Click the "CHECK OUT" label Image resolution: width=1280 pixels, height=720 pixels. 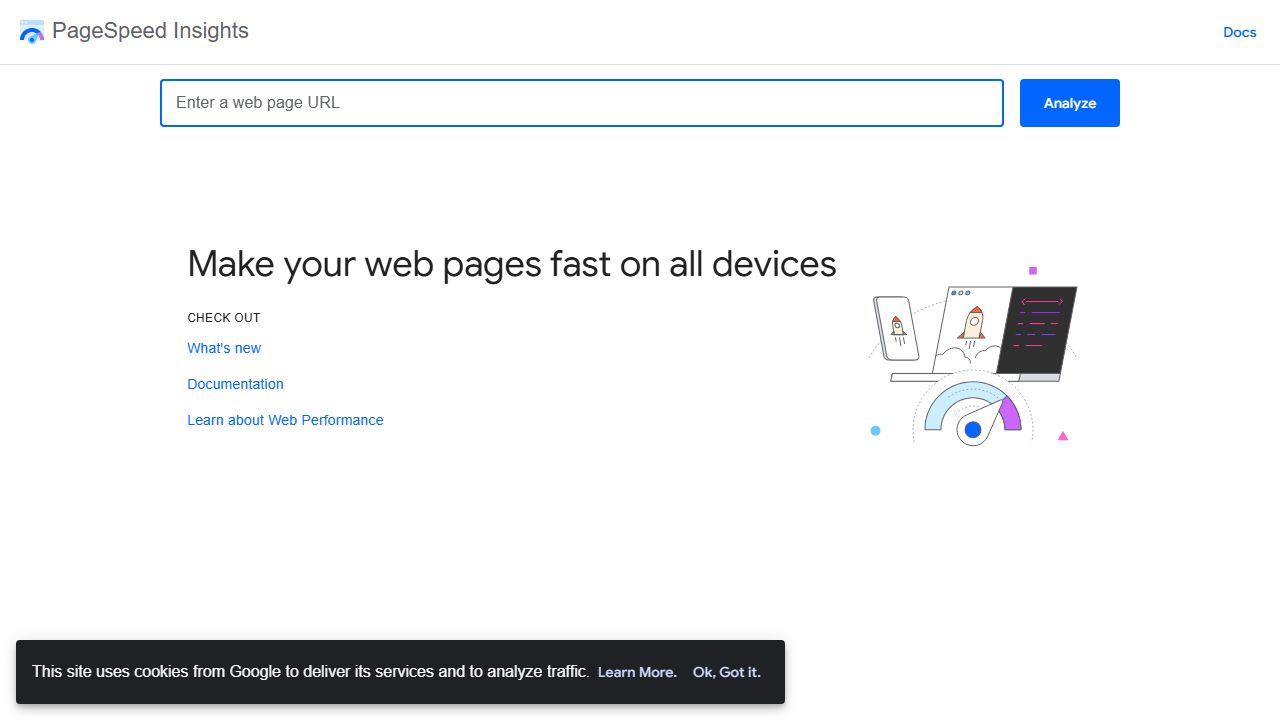(x=223, y=317)
